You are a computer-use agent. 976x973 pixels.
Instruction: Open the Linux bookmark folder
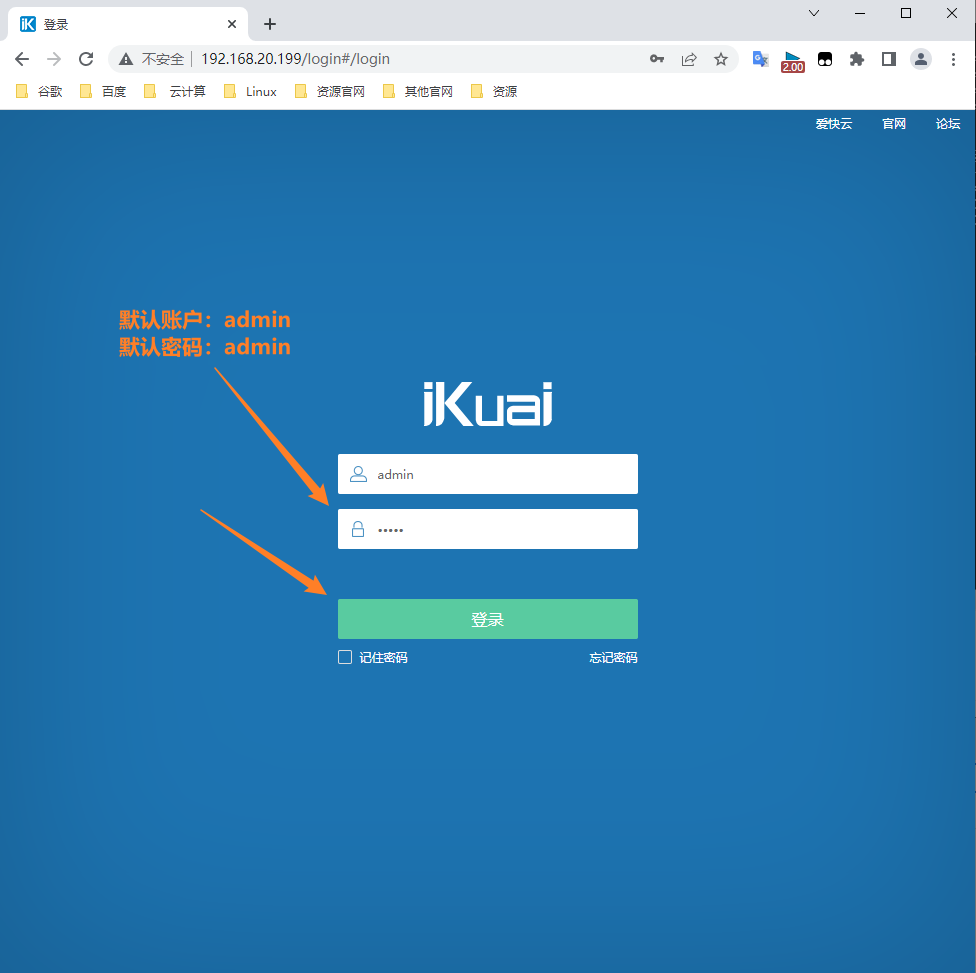click(250, 91)
